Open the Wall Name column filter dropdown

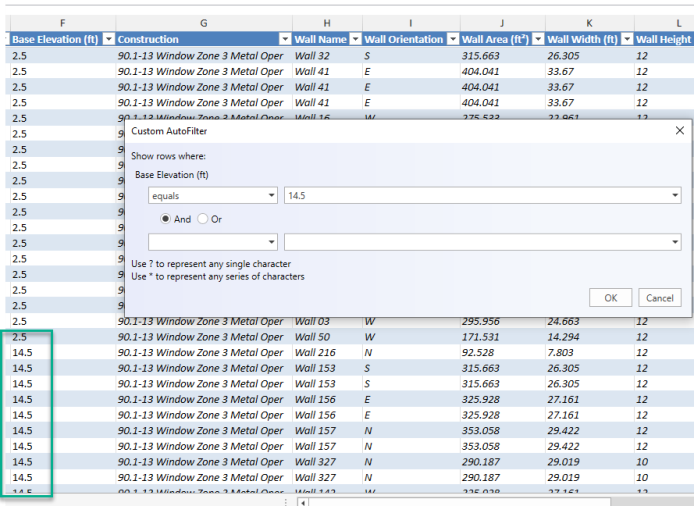coord(354,39)
